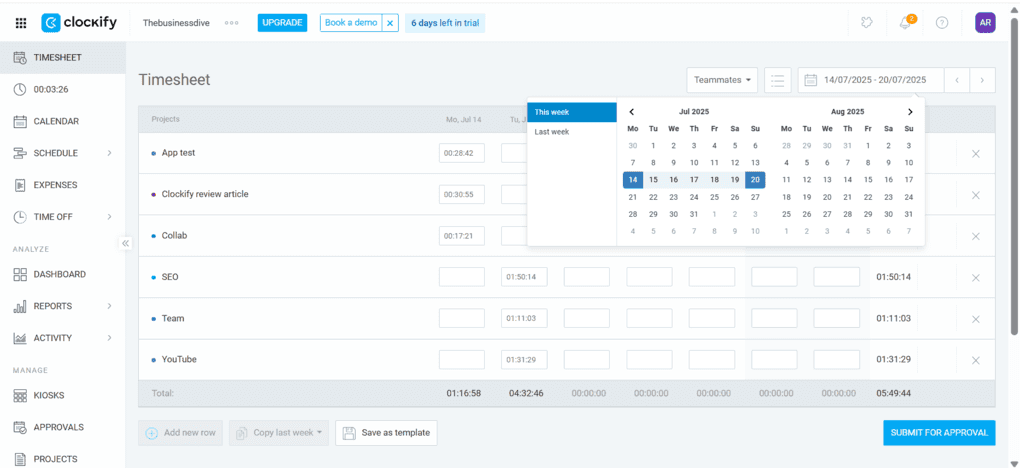Click Book a demo link

coord(351,23)
